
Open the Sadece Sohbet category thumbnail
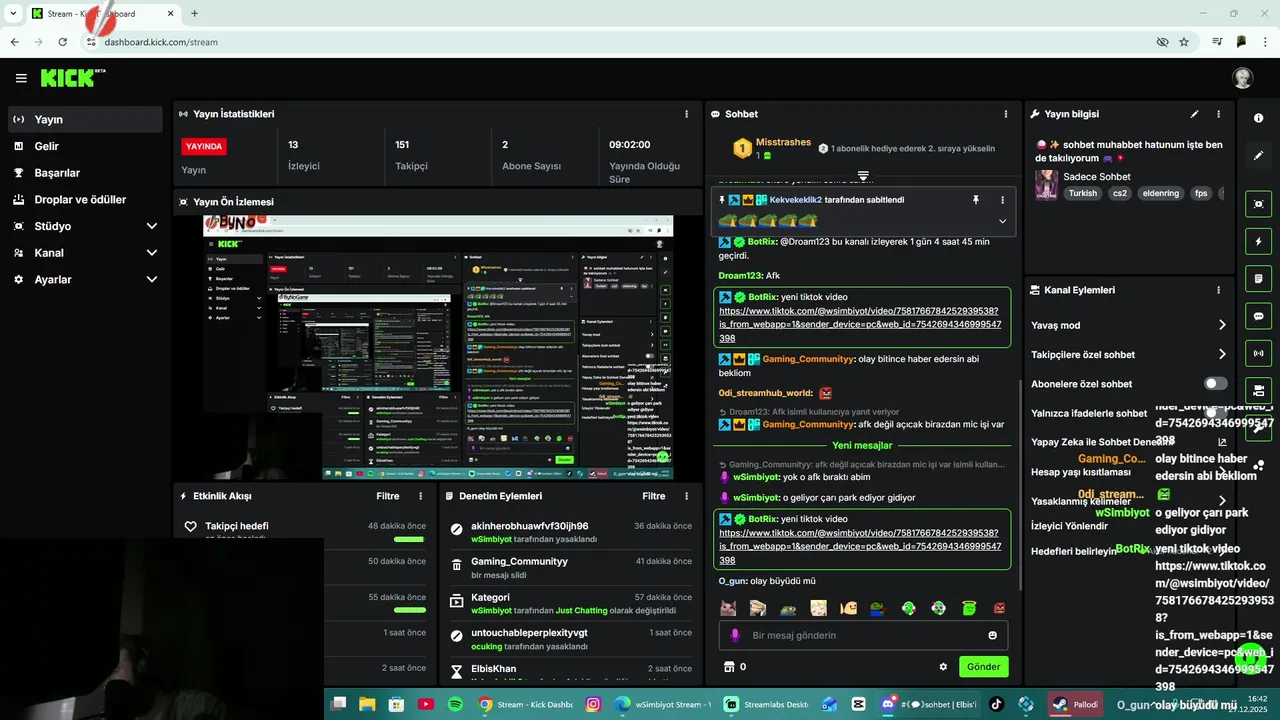(1046, 185)
